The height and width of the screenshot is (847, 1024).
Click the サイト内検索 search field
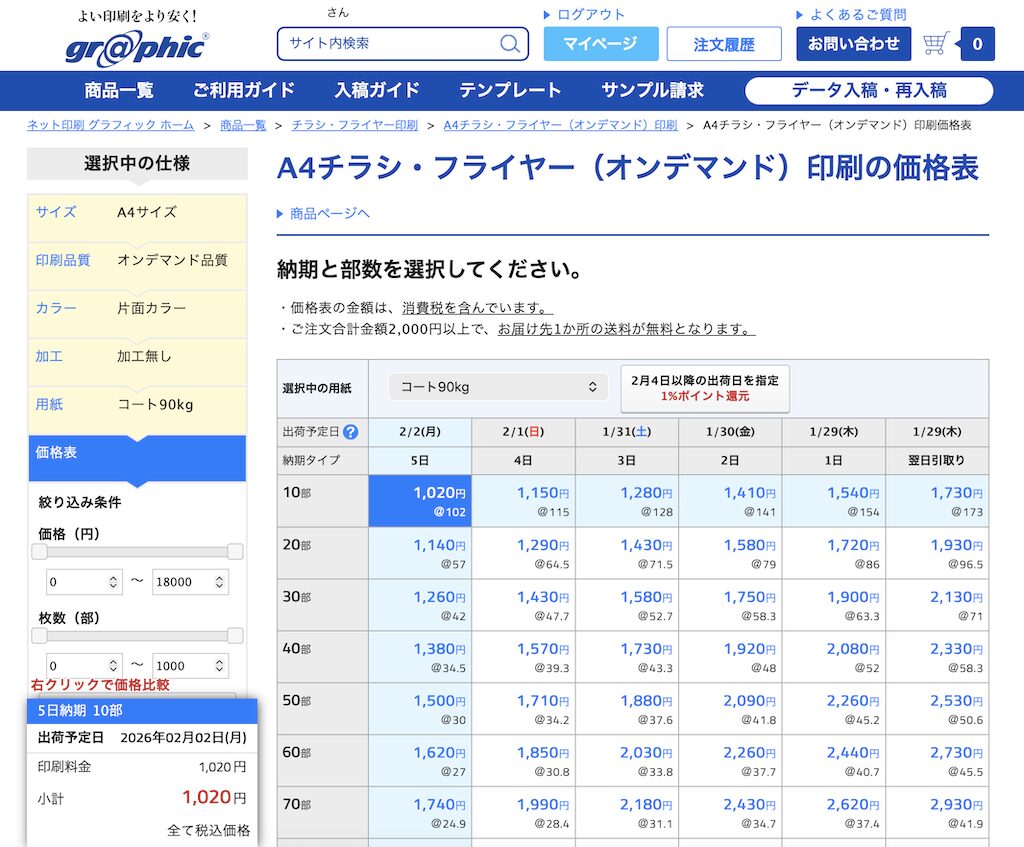click(390, 44)
